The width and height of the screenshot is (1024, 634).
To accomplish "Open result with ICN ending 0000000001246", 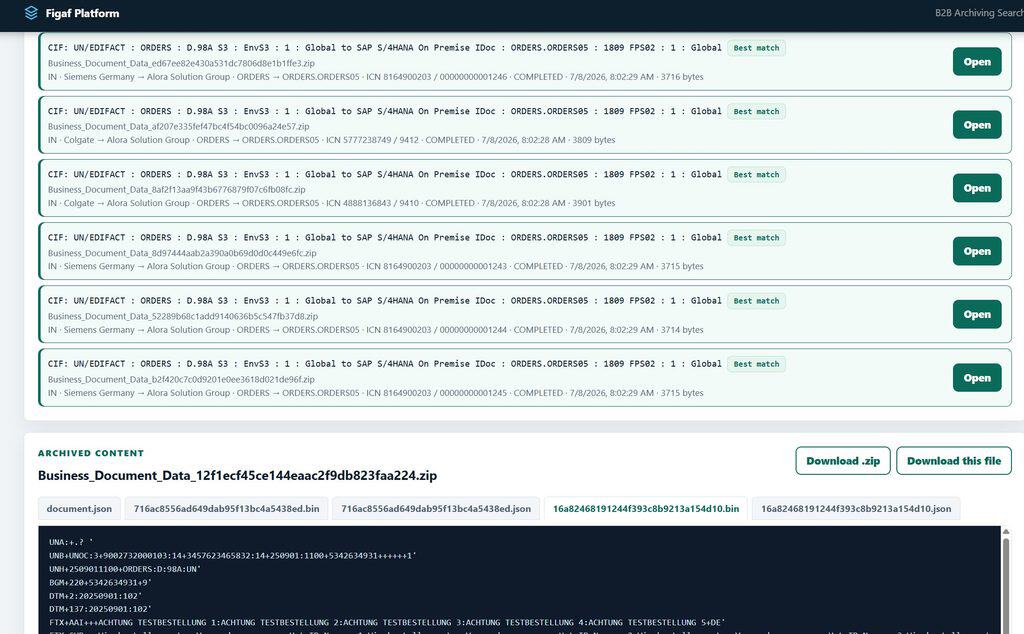I will click(976, 62).
